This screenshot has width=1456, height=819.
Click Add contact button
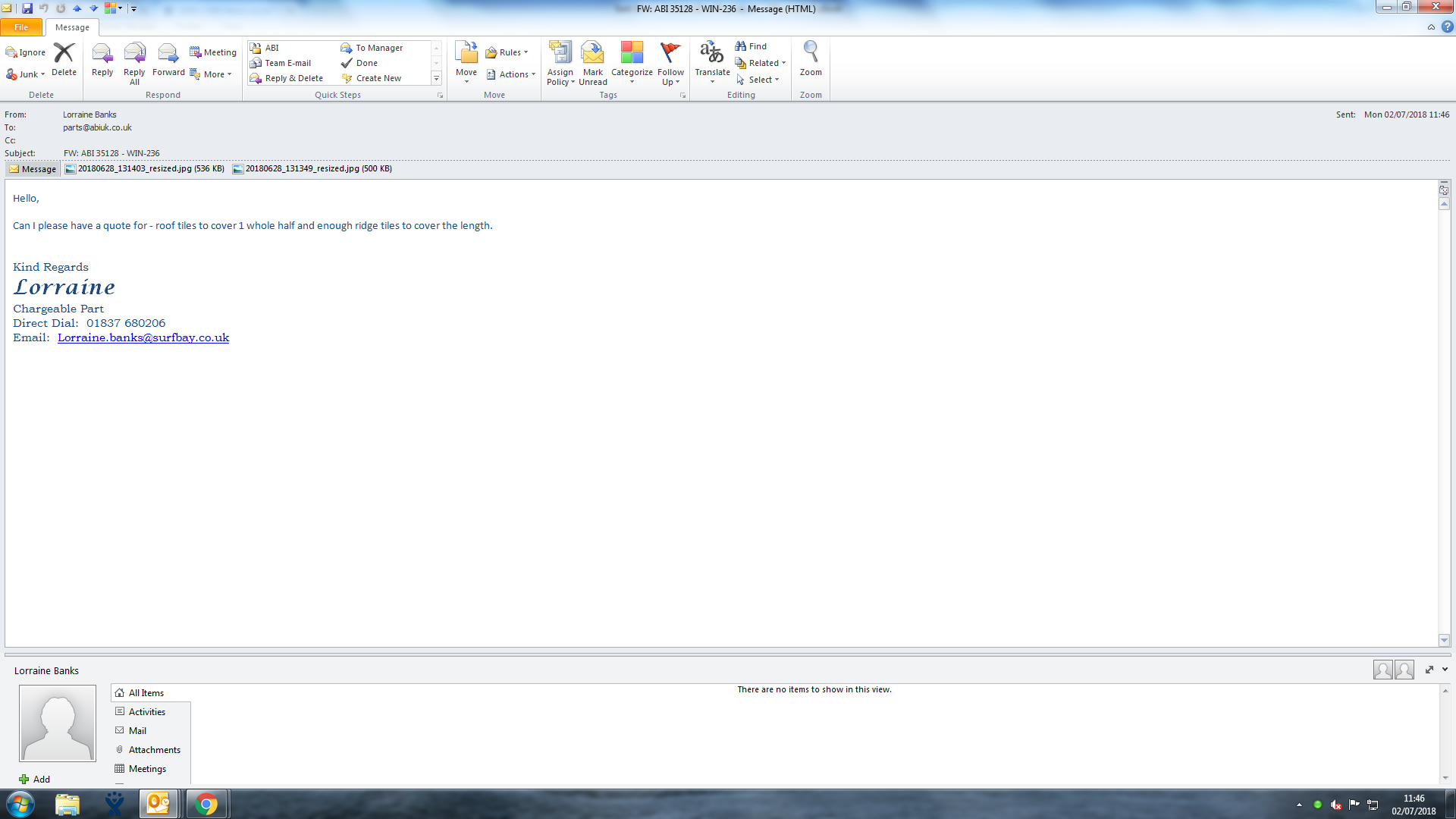tap(34, 779)
